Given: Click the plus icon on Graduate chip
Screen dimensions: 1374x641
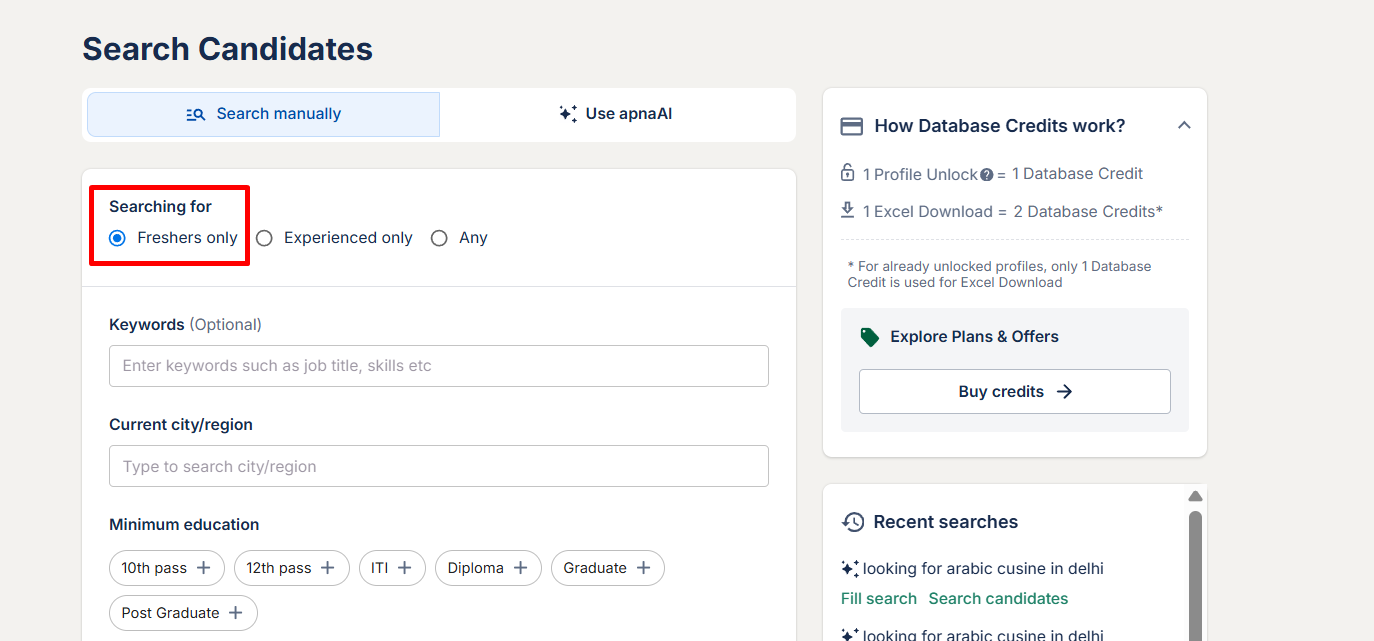Looking at the screenshot, I should click(x=644, y=568).
